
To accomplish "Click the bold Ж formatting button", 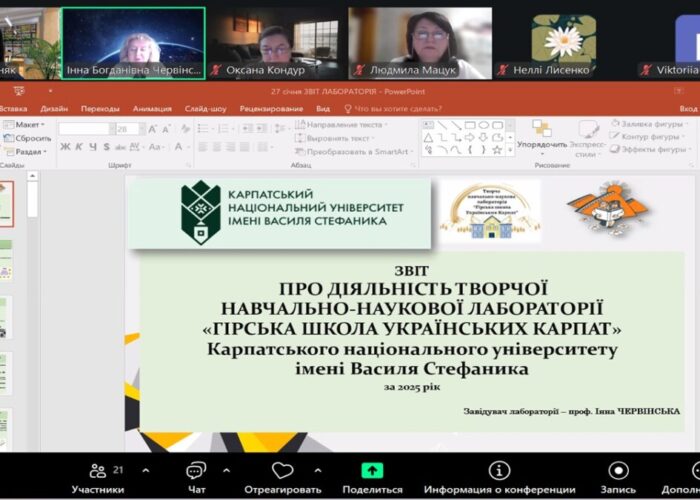I will coord(64,147).
